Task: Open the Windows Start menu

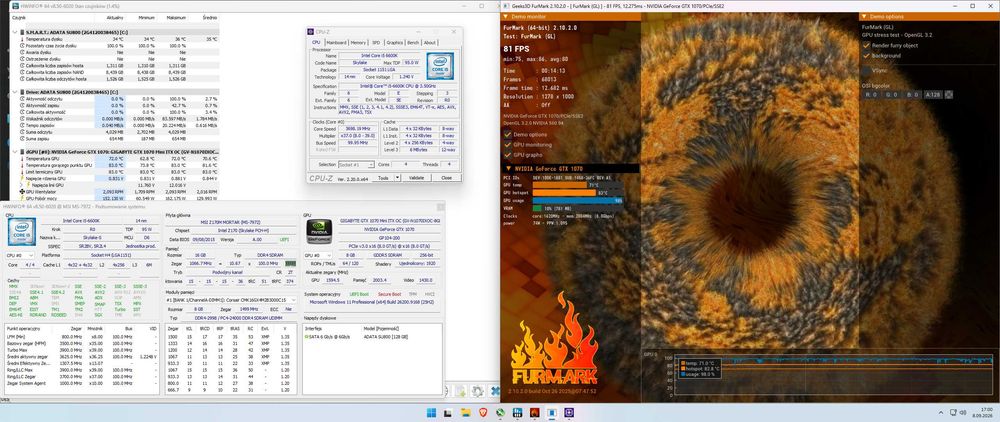Action: pyautogui.click(x=432, y=412)
